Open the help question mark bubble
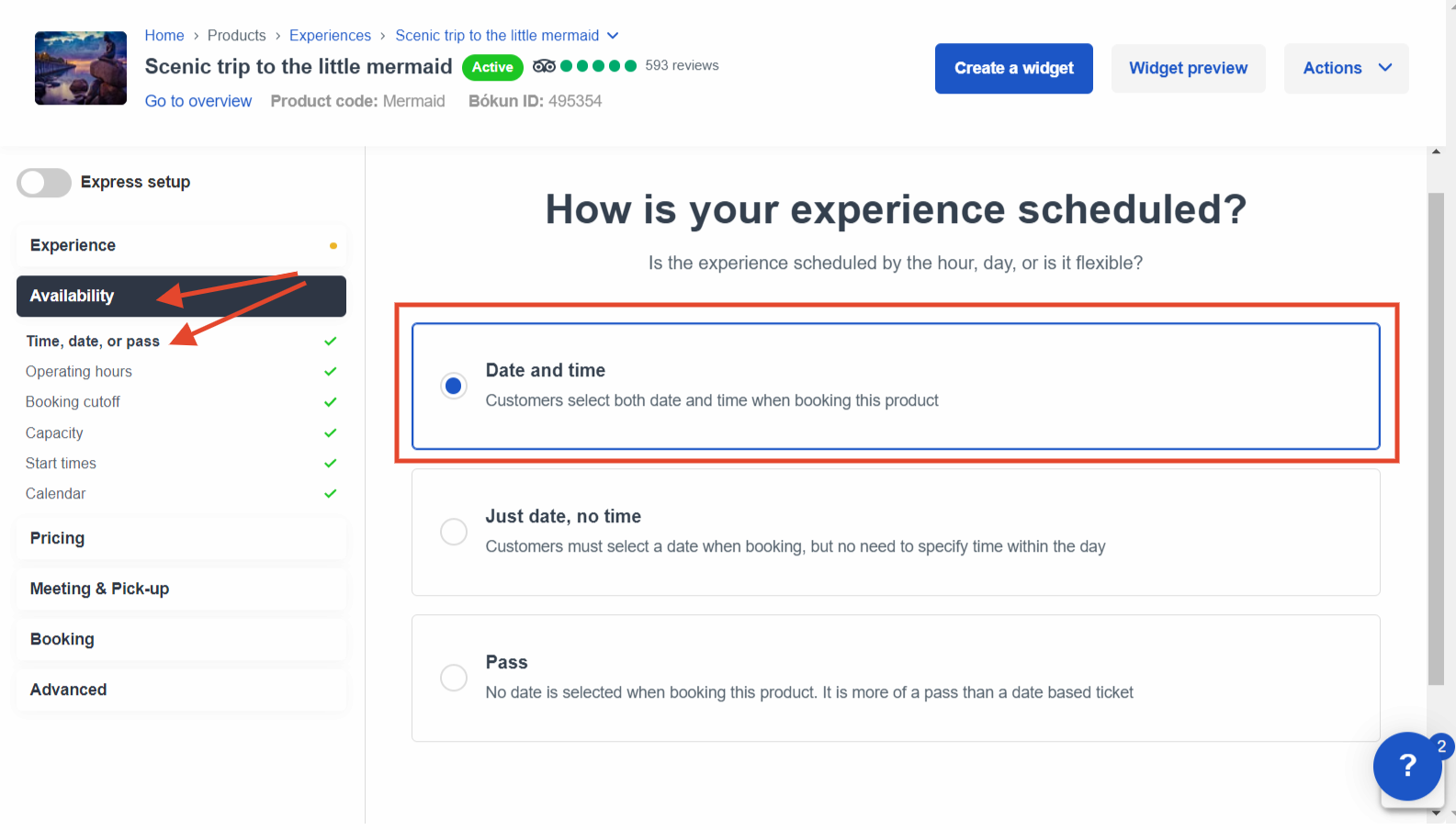1456x830 pixels. tap(1406, 765)
